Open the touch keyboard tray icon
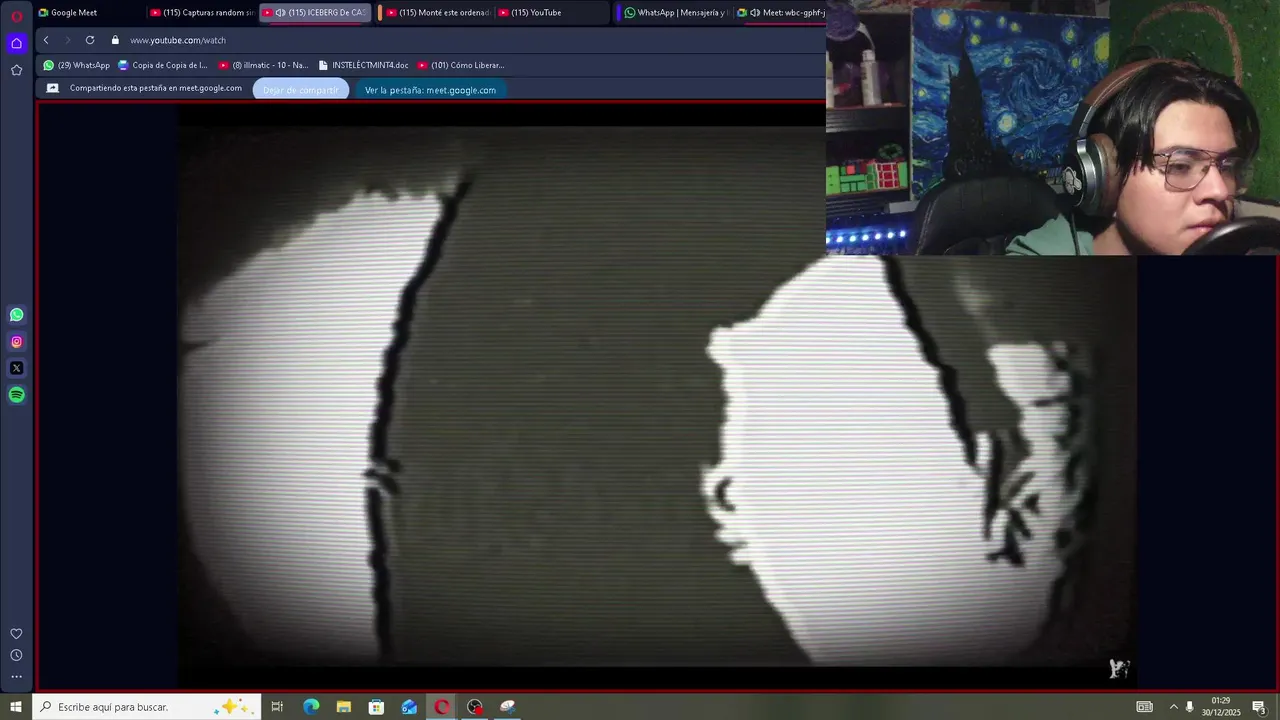1280x720 pixels. click(1145, 706)
